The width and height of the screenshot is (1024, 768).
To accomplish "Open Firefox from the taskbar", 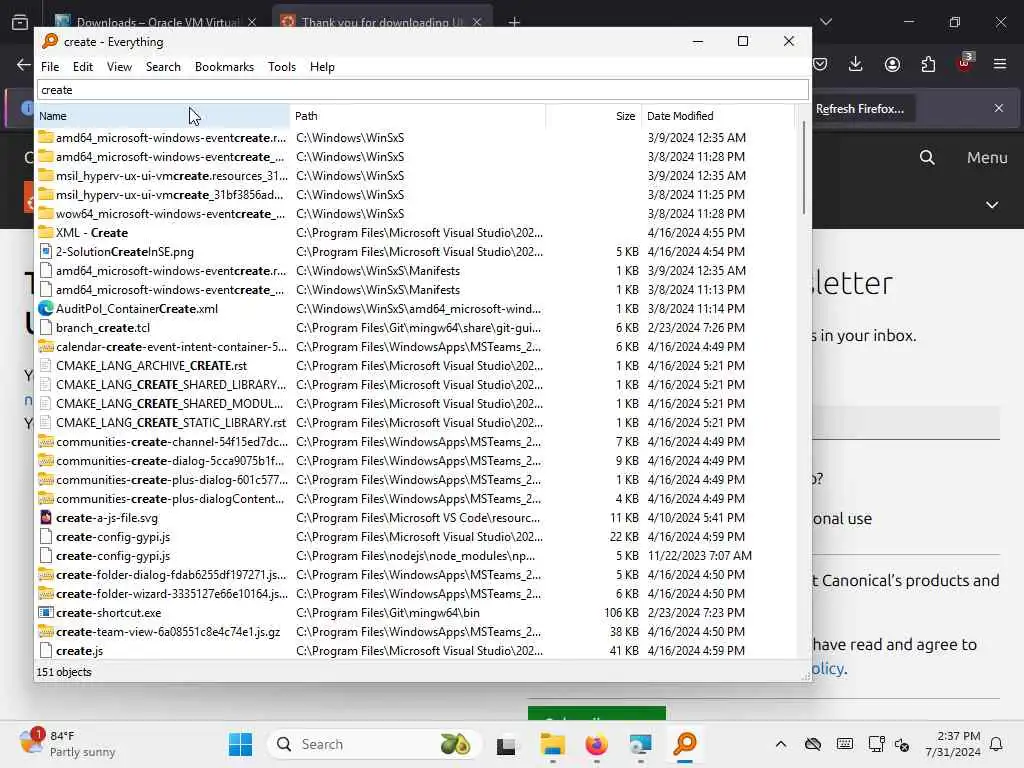I will coord(596,744).
